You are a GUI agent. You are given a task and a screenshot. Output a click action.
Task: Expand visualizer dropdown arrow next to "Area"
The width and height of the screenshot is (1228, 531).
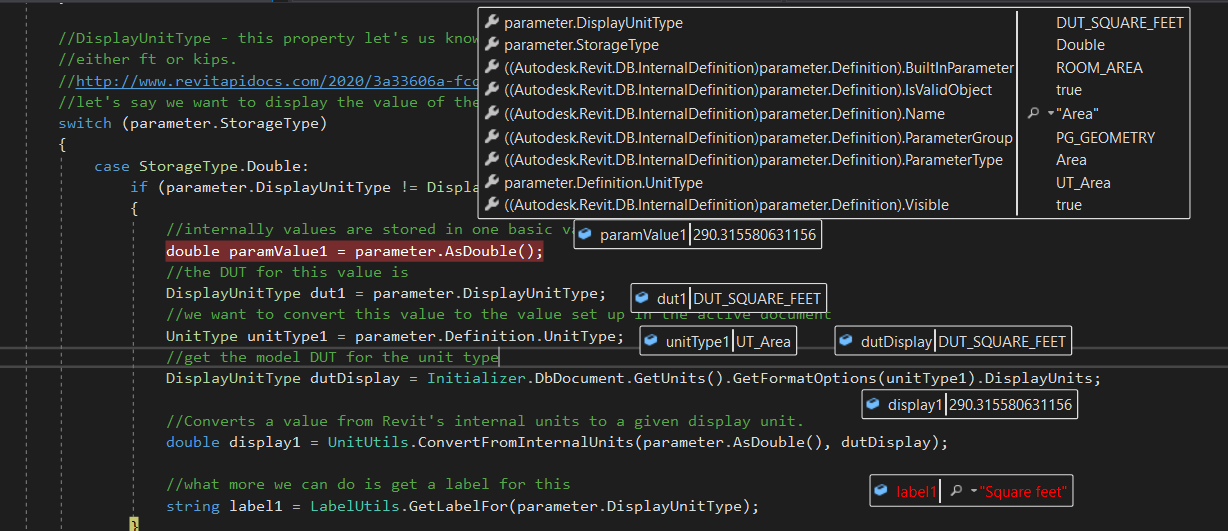click(1050, 114)
